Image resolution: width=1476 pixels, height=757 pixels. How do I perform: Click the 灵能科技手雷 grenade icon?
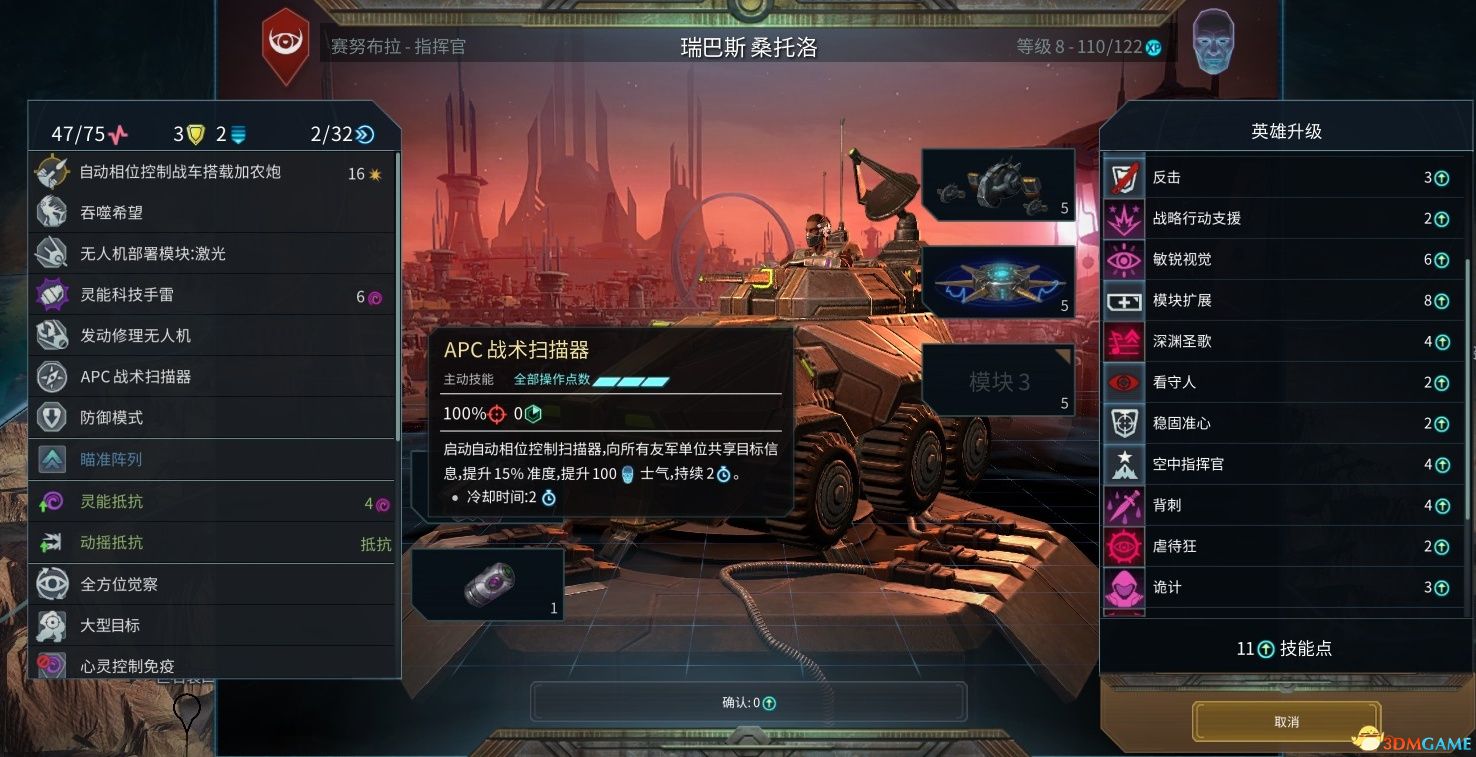(x=52, y=295)
